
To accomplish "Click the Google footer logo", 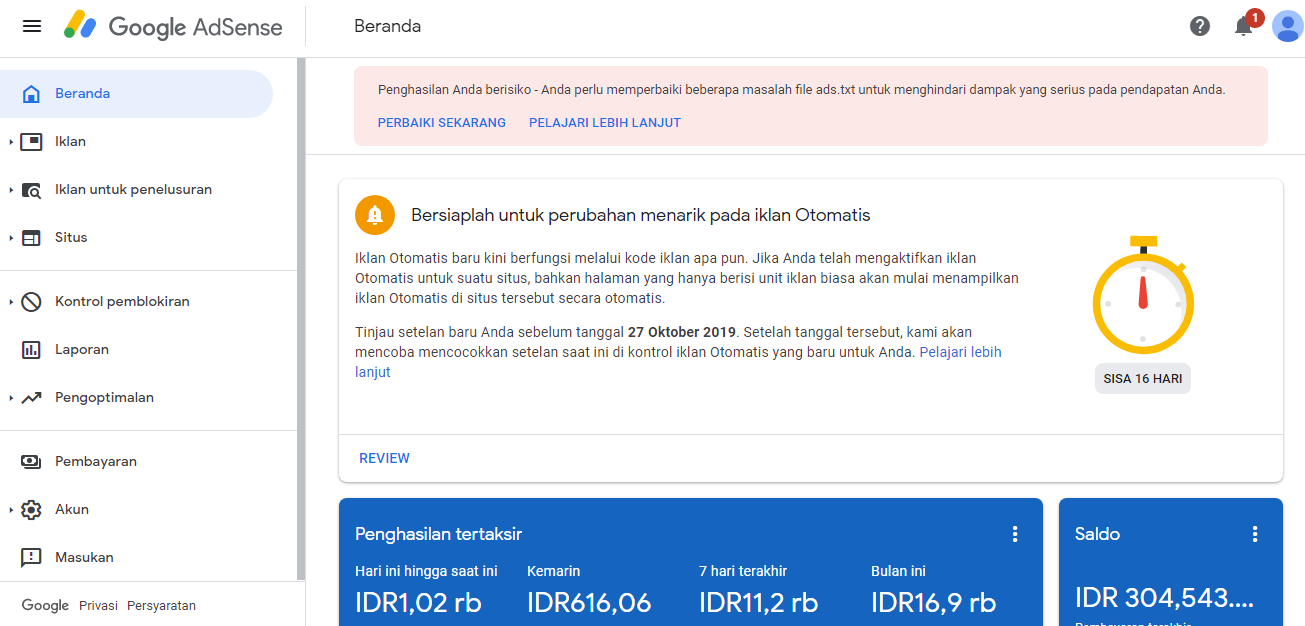I will [x=45, y=606].
